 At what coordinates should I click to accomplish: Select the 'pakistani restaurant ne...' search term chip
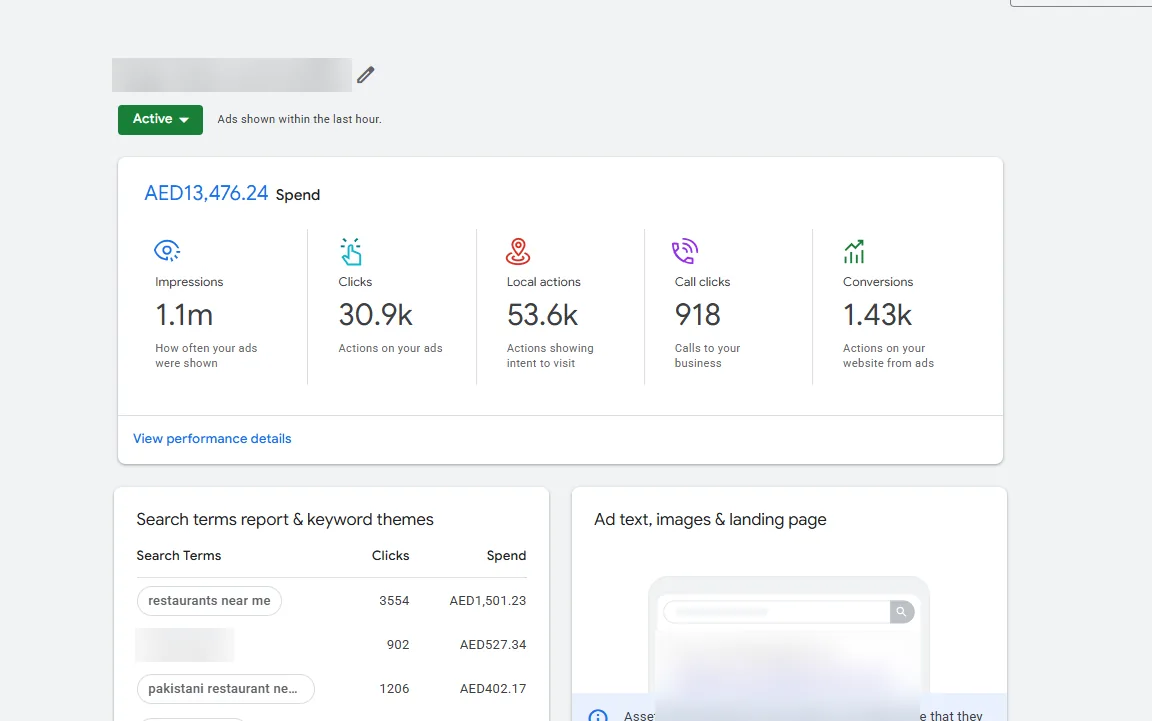(x=226, y=689)
